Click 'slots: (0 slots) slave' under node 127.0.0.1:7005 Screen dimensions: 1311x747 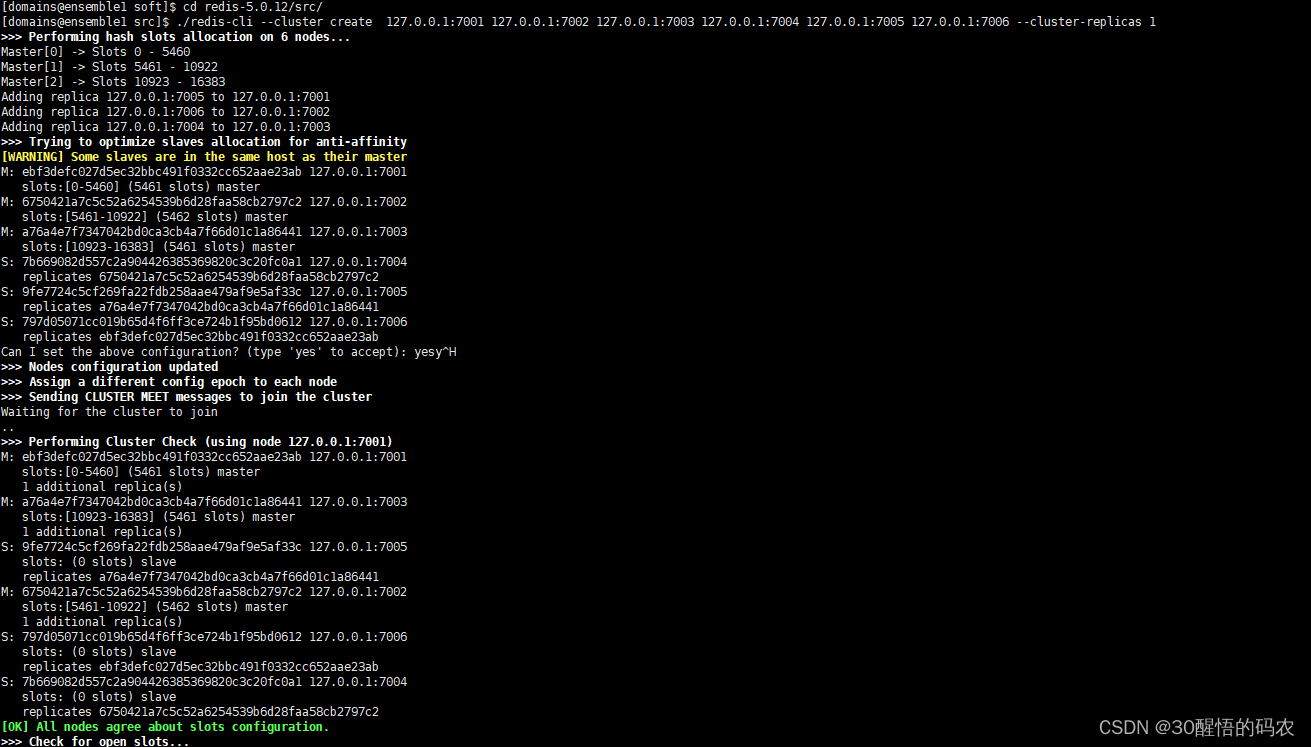pos(99,562)
